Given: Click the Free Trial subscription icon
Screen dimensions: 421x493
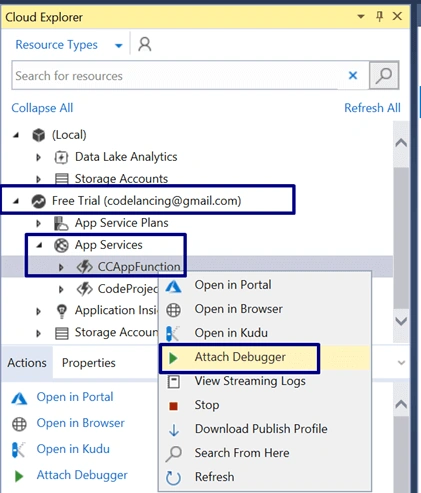Looking at the screenshot, I should [x=38, y=201].
